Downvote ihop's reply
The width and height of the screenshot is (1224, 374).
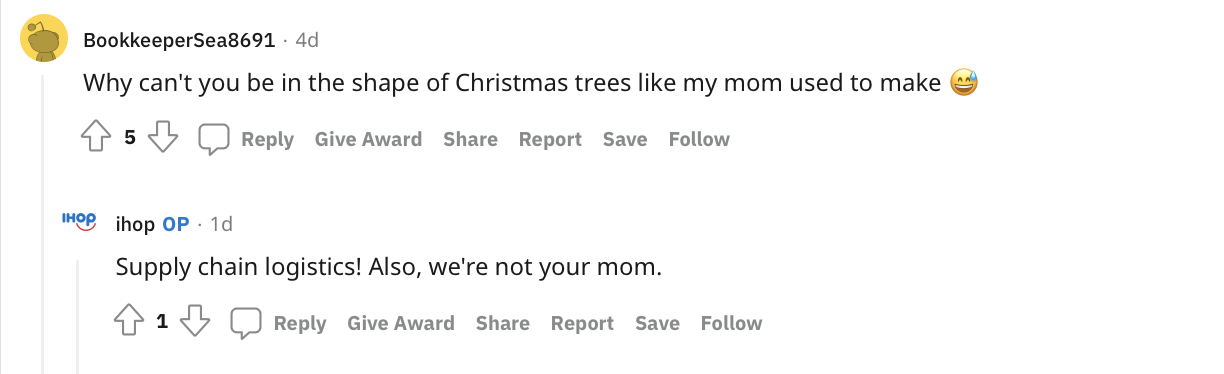click(195, 322)
